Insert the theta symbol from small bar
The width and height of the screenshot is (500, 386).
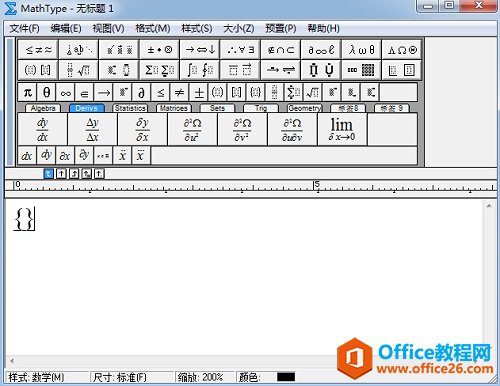(46, 92)
